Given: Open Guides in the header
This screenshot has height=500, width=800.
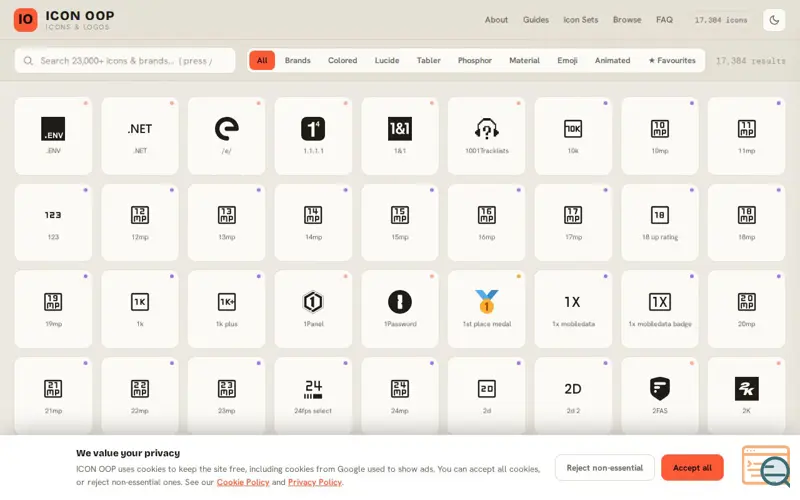Looking at the screenshot, I should (536, 20).
